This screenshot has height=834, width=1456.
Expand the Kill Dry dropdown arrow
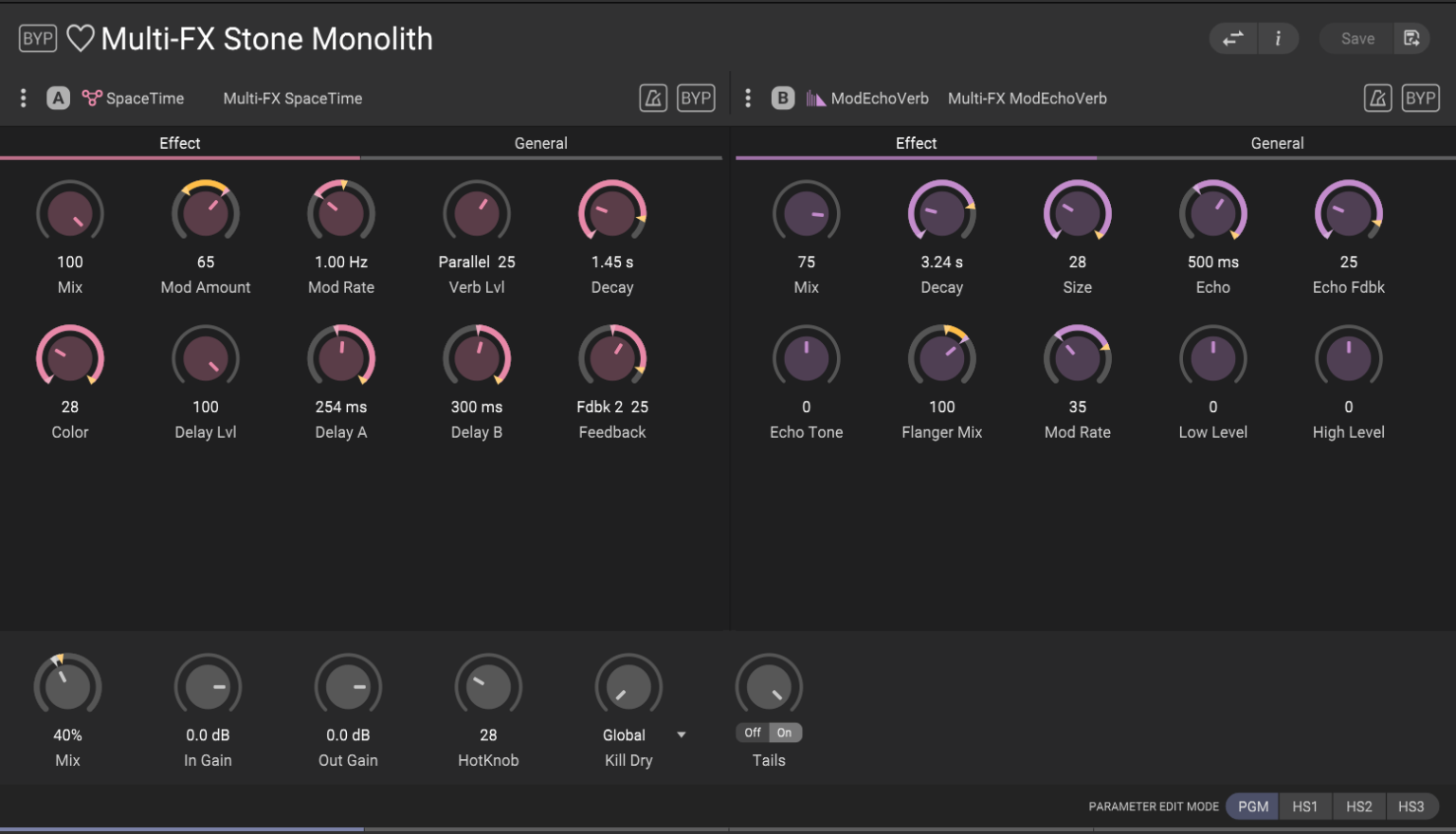[682, 735]
